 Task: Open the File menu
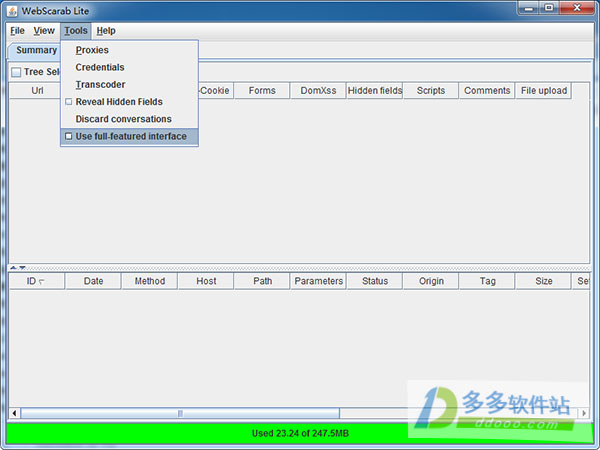coord(17,31)
